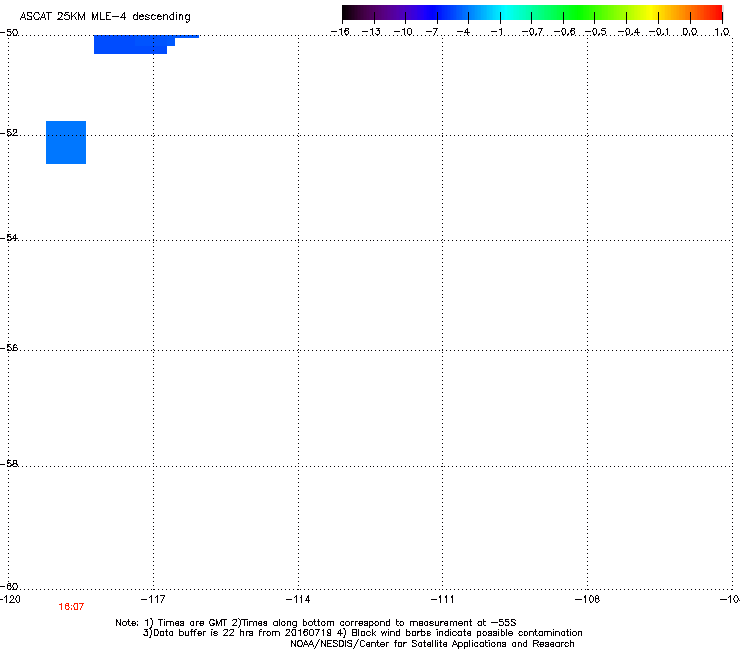Screen dimensions: 740x650
Task: Click the -56 latitude axis label
Action: pyautogui.click(x=9, y=347)
